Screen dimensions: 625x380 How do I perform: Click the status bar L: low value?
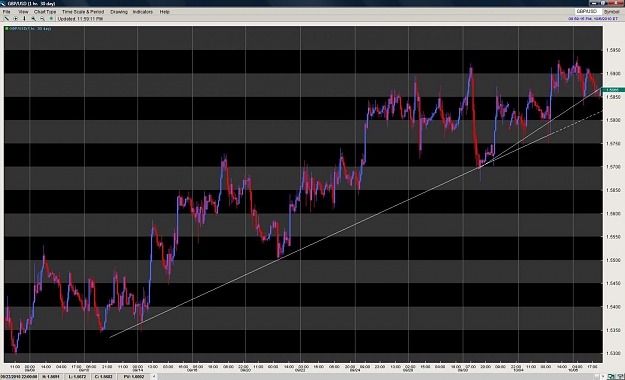point(77,376)
